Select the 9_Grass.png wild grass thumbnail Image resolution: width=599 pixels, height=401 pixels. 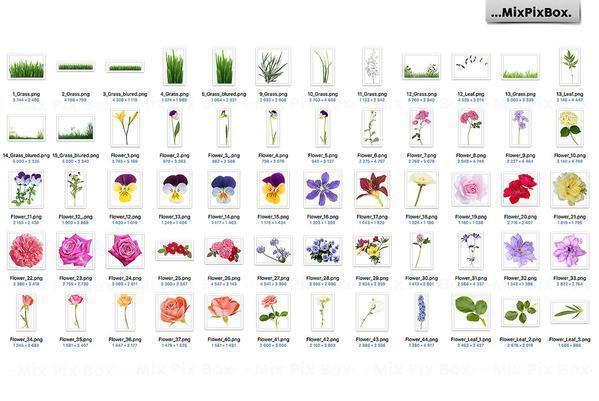[x=273, y=66]
